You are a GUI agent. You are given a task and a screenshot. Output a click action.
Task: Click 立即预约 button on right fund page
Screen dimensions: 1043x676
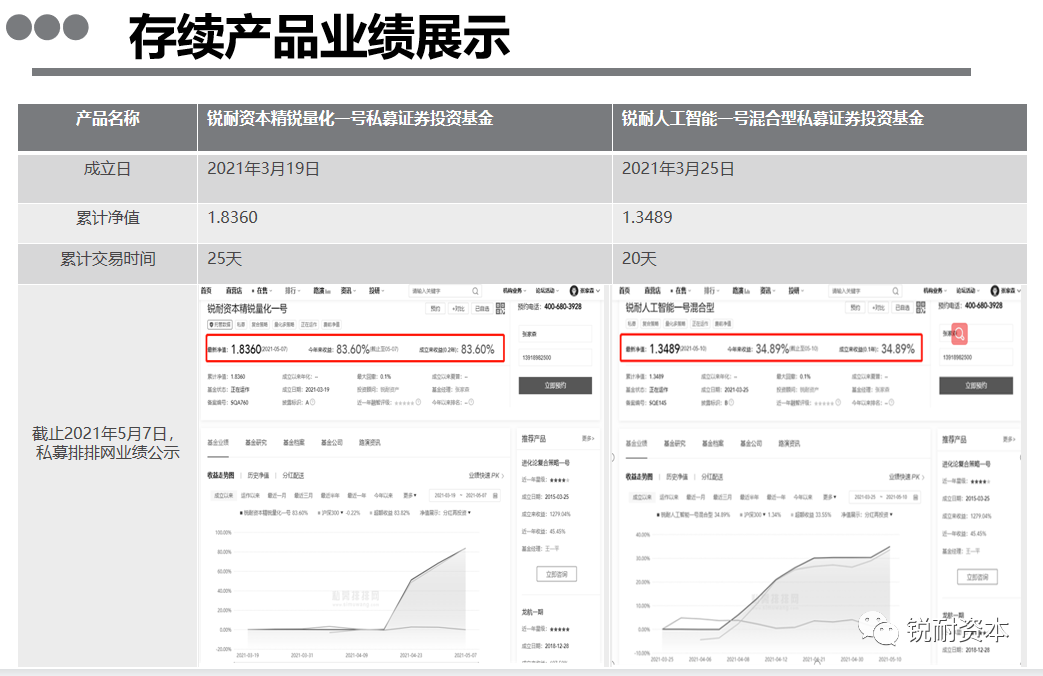(976, 386)
